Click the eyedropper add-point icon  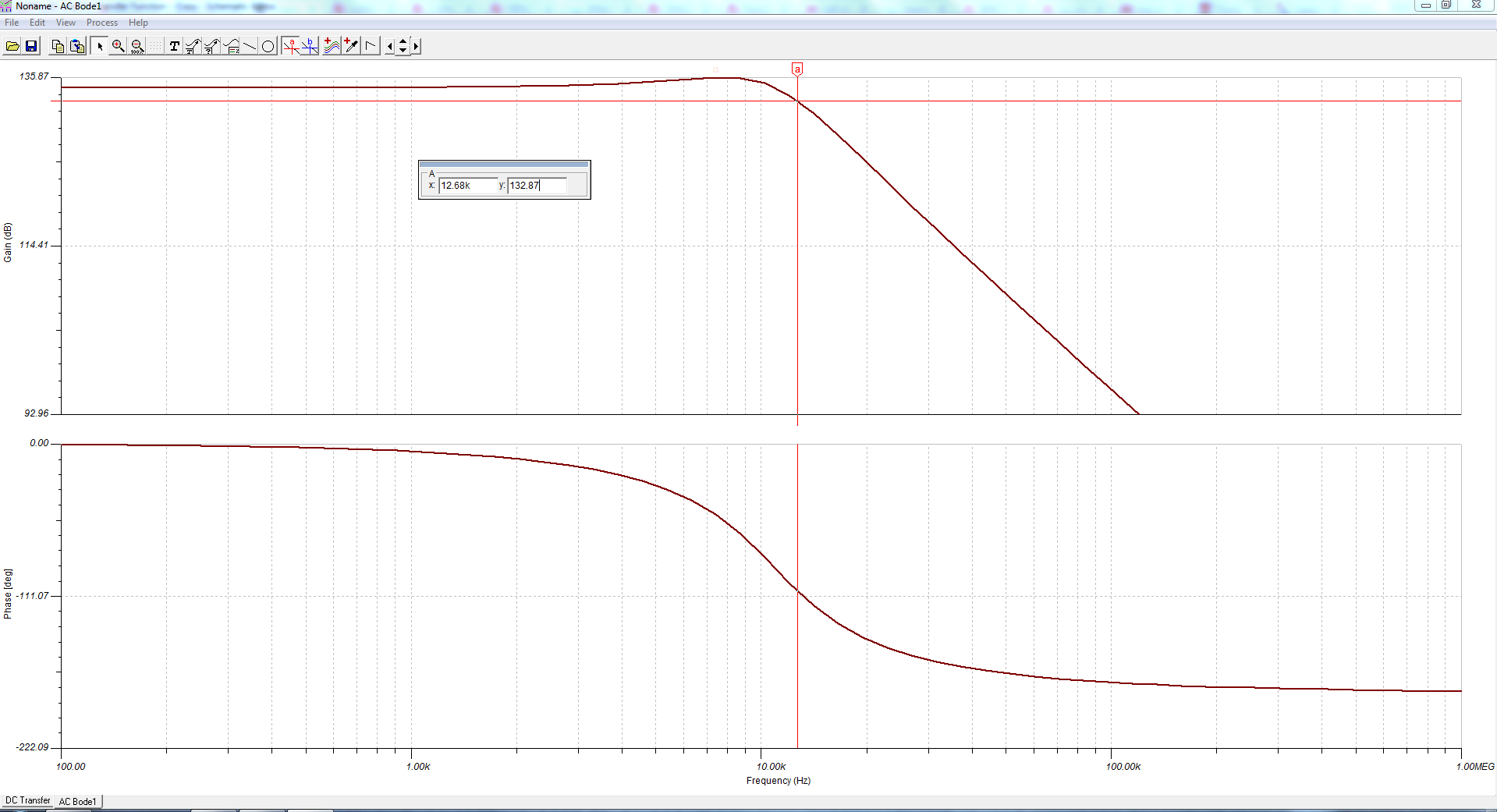click(351, 46)
